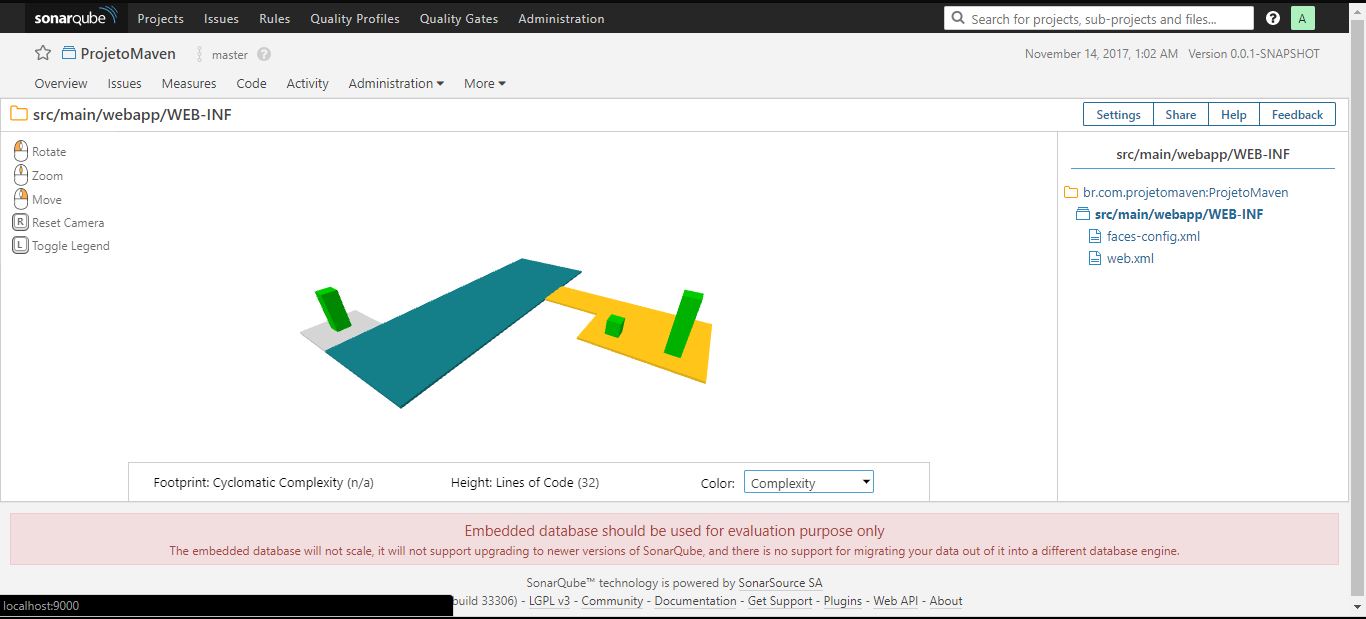Click the Height: Lines of Code label
Screen dimensions: 1366x619
(525, 482)
